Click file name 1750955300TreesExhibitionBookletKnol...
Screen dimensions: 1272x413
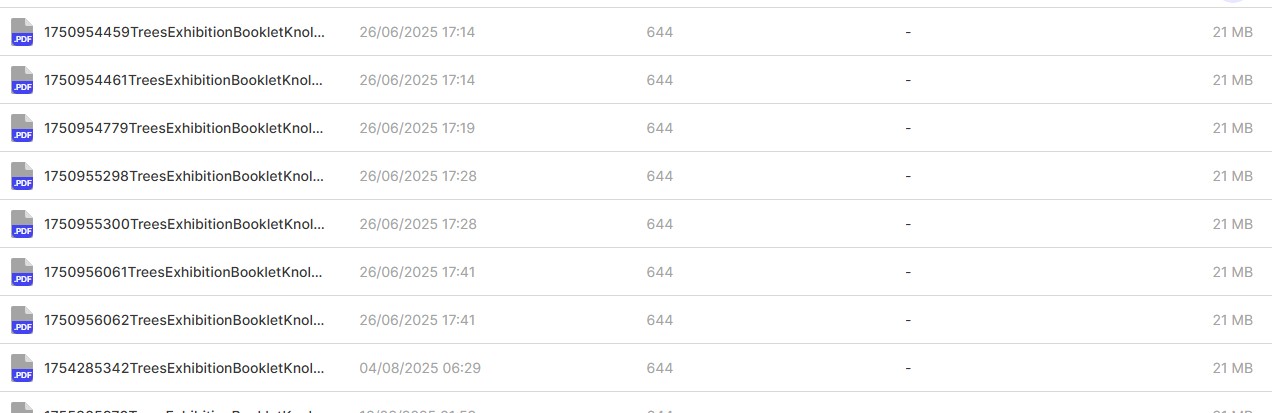184,224
